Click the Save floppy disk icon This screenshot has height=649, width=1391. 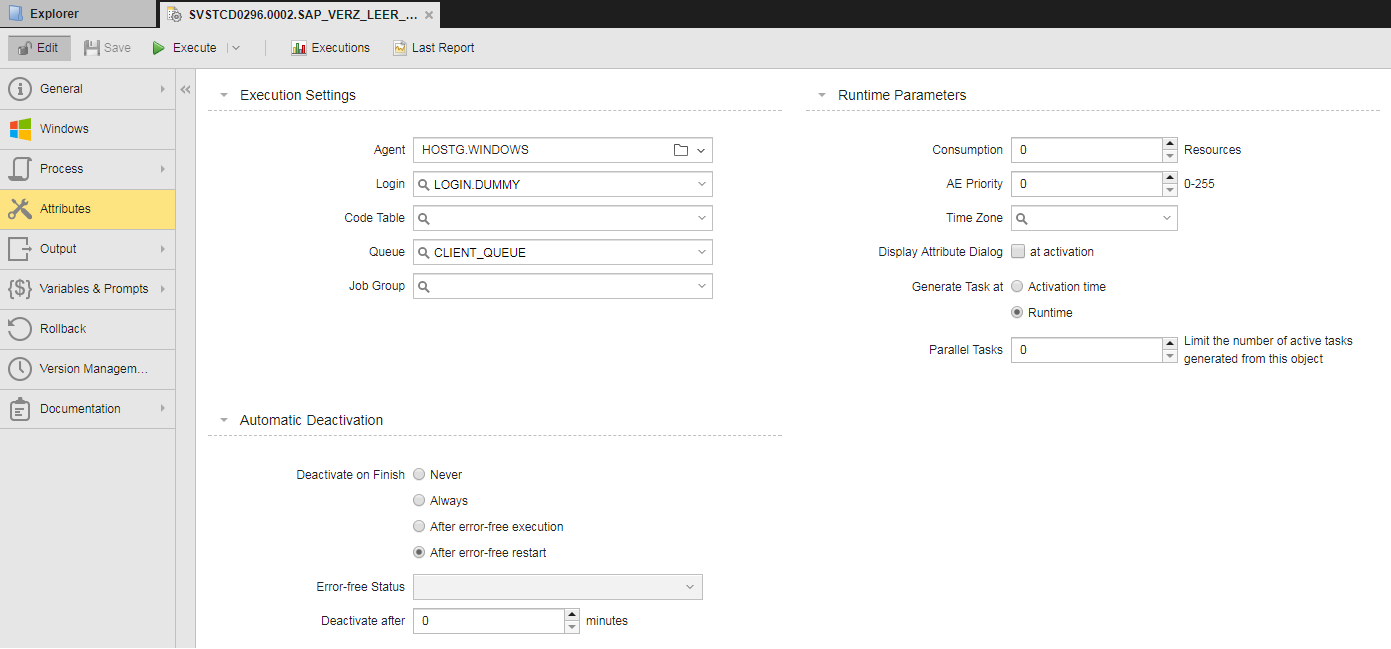click(x=91, y=48)
